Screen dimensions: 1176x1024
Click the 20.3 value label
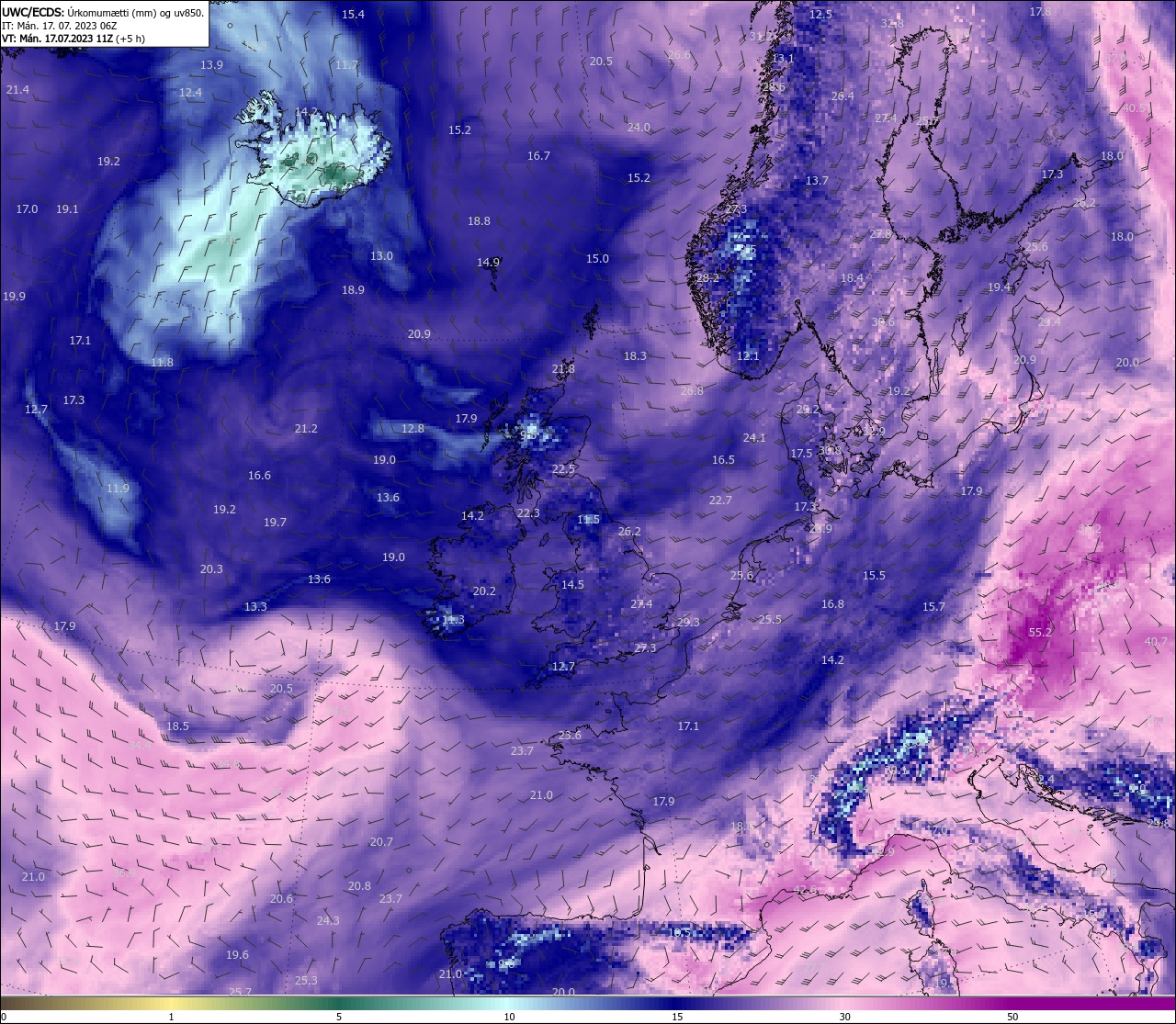click(x=211, y=569)
